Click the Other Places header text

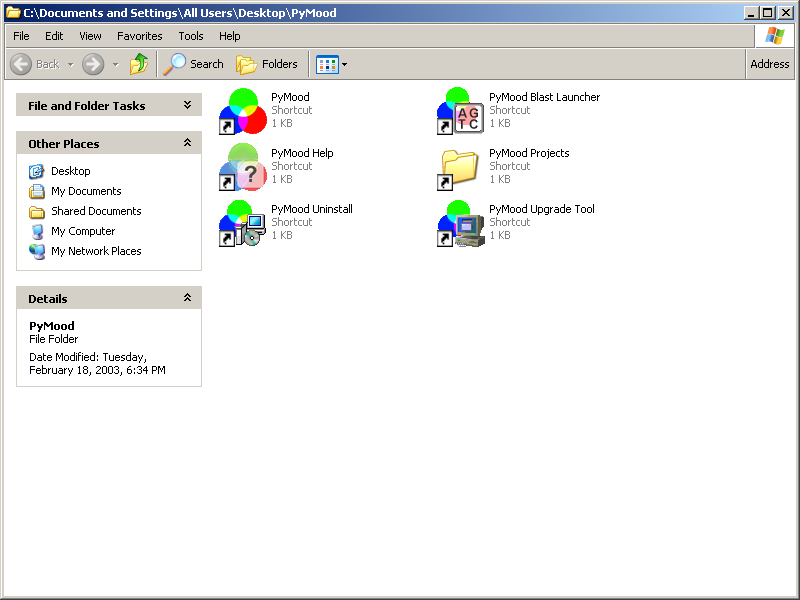[x=64, y=144]
